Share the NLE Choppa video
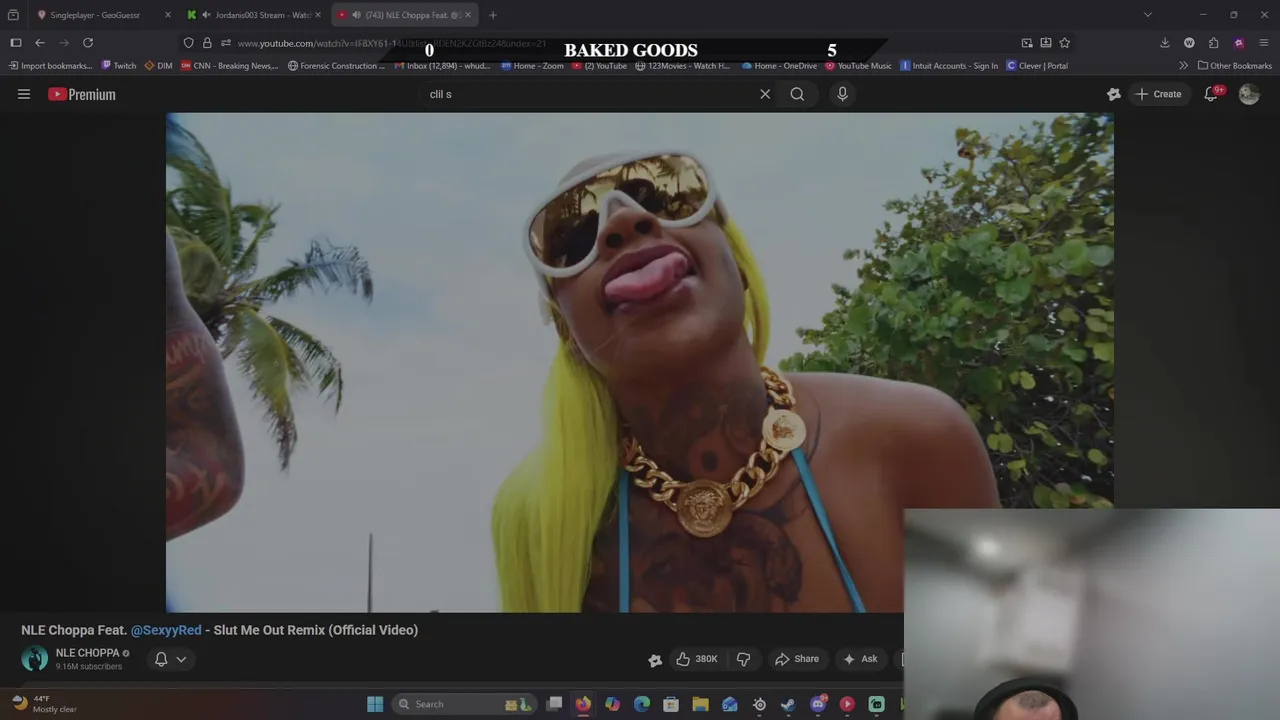Viewport: 1280px width, 720px height. pyautogui.click(x=797, y=659)
